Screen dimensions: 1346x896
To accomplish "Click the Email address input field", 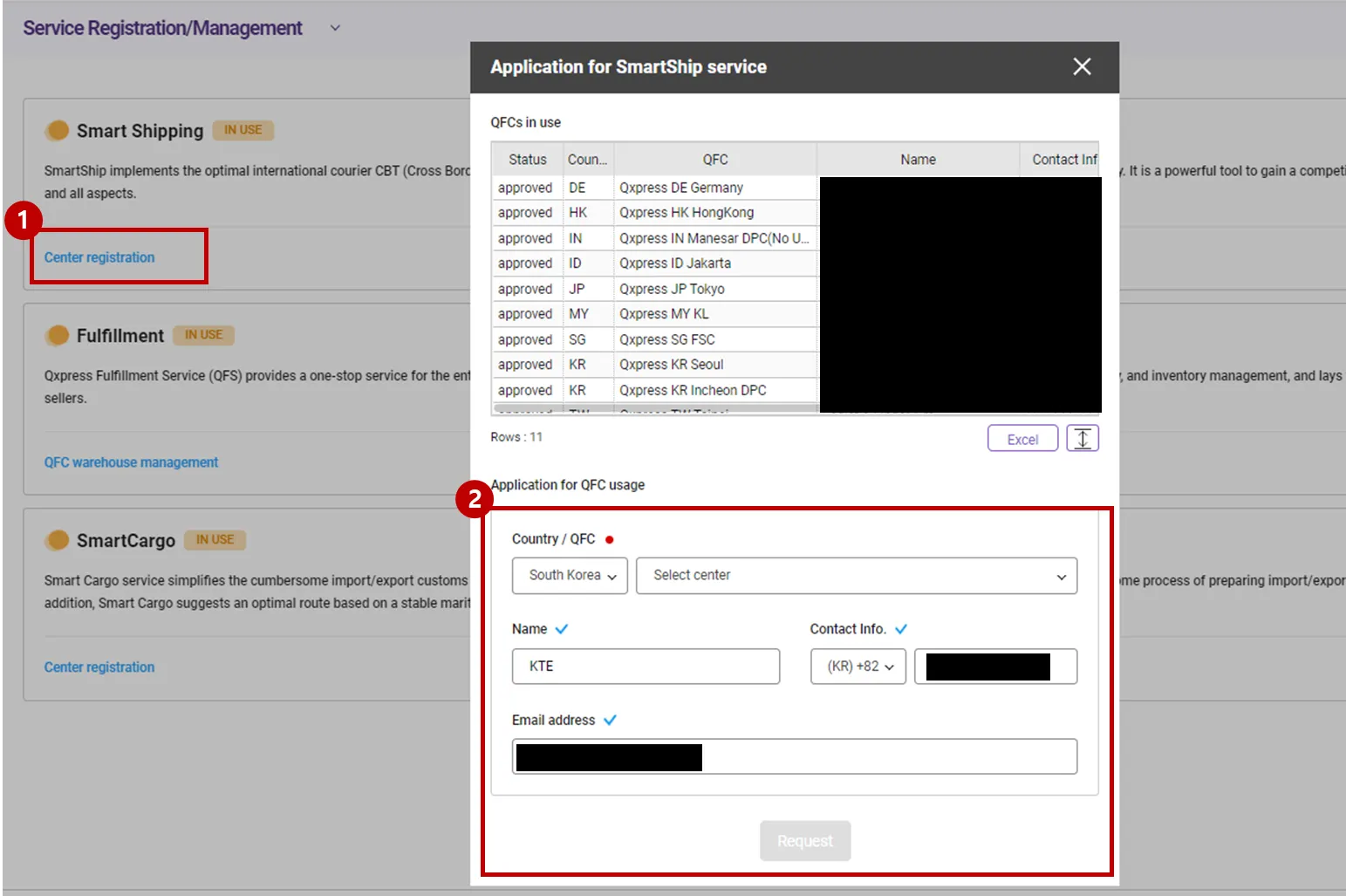I will click(x=795, y=756).
